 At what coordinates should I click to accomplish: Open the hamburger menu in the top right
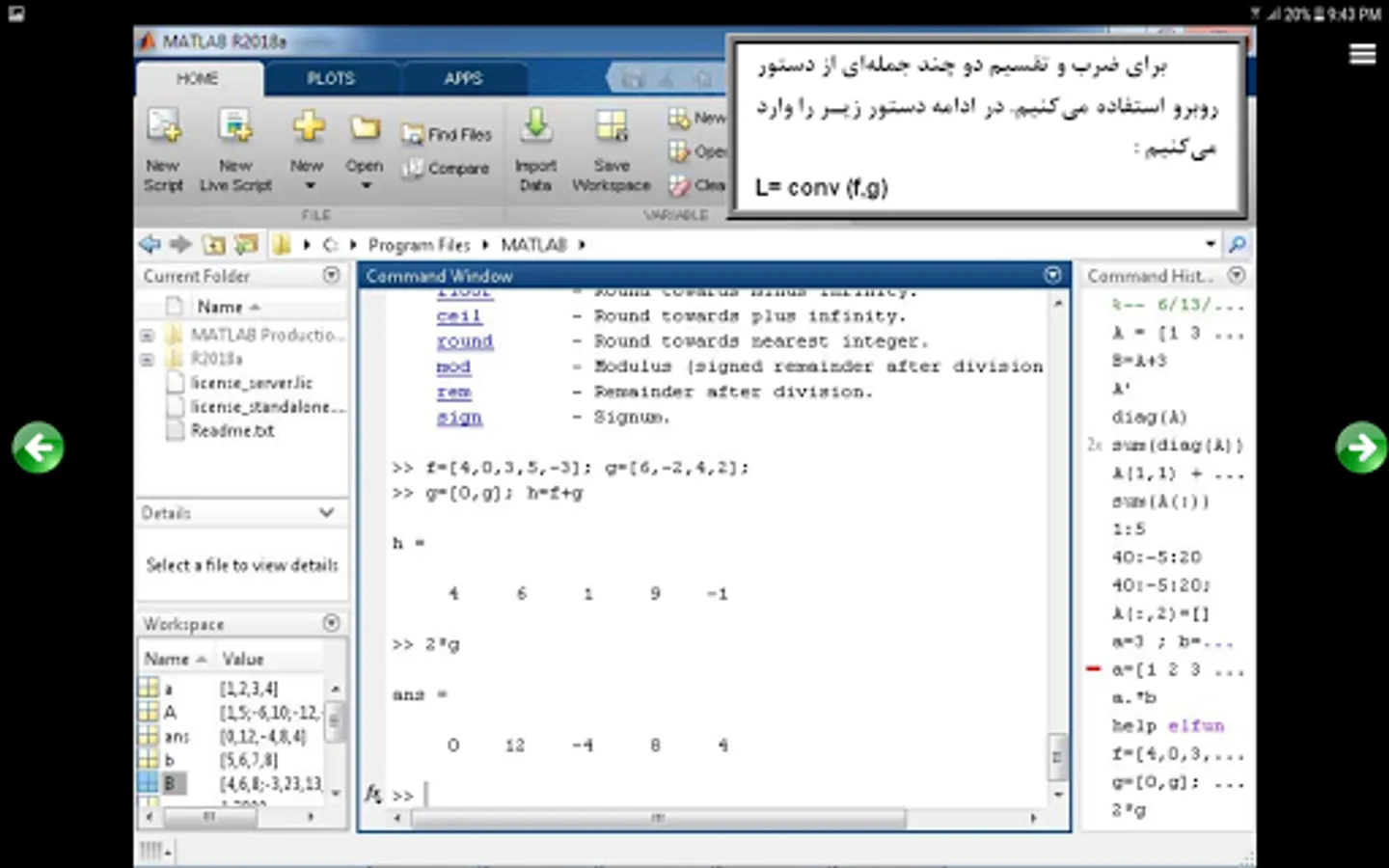tap(1362, 54)
